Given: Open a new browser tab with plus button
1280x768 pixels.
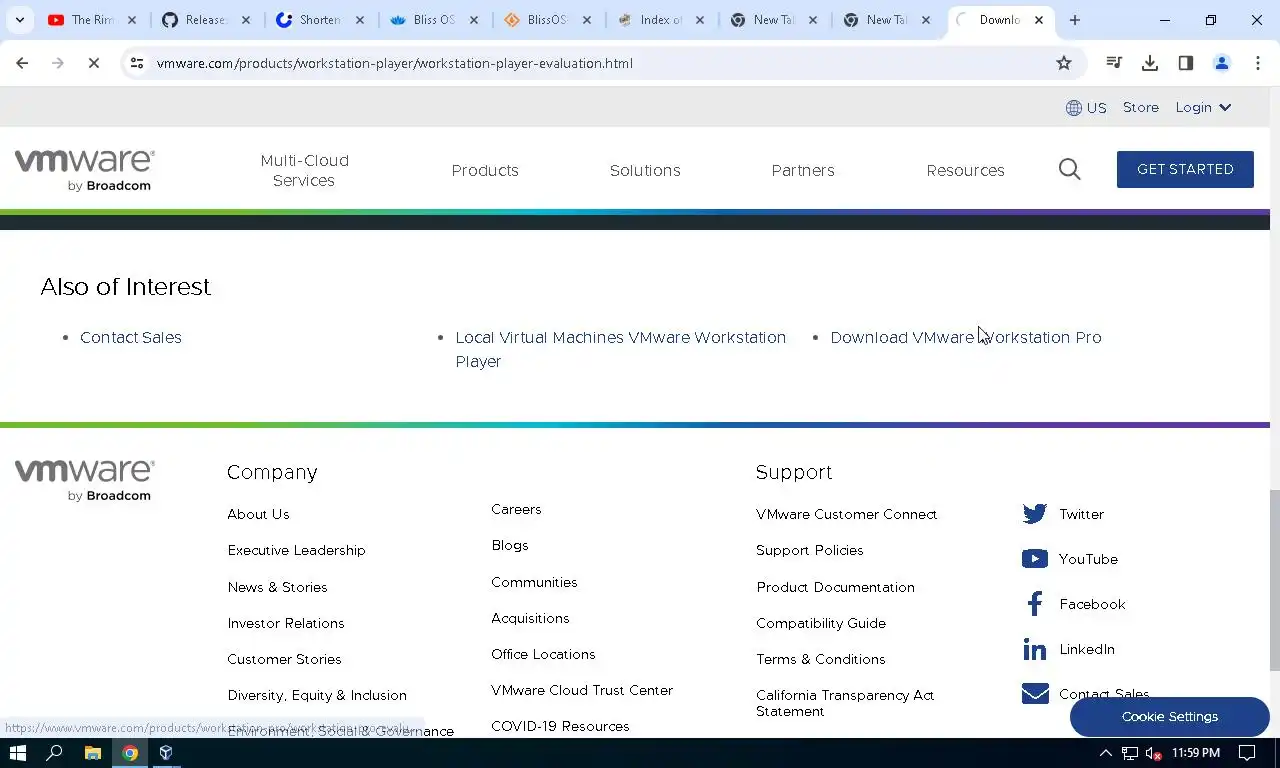Looking at the screenshot, I should coord(1075,20).
